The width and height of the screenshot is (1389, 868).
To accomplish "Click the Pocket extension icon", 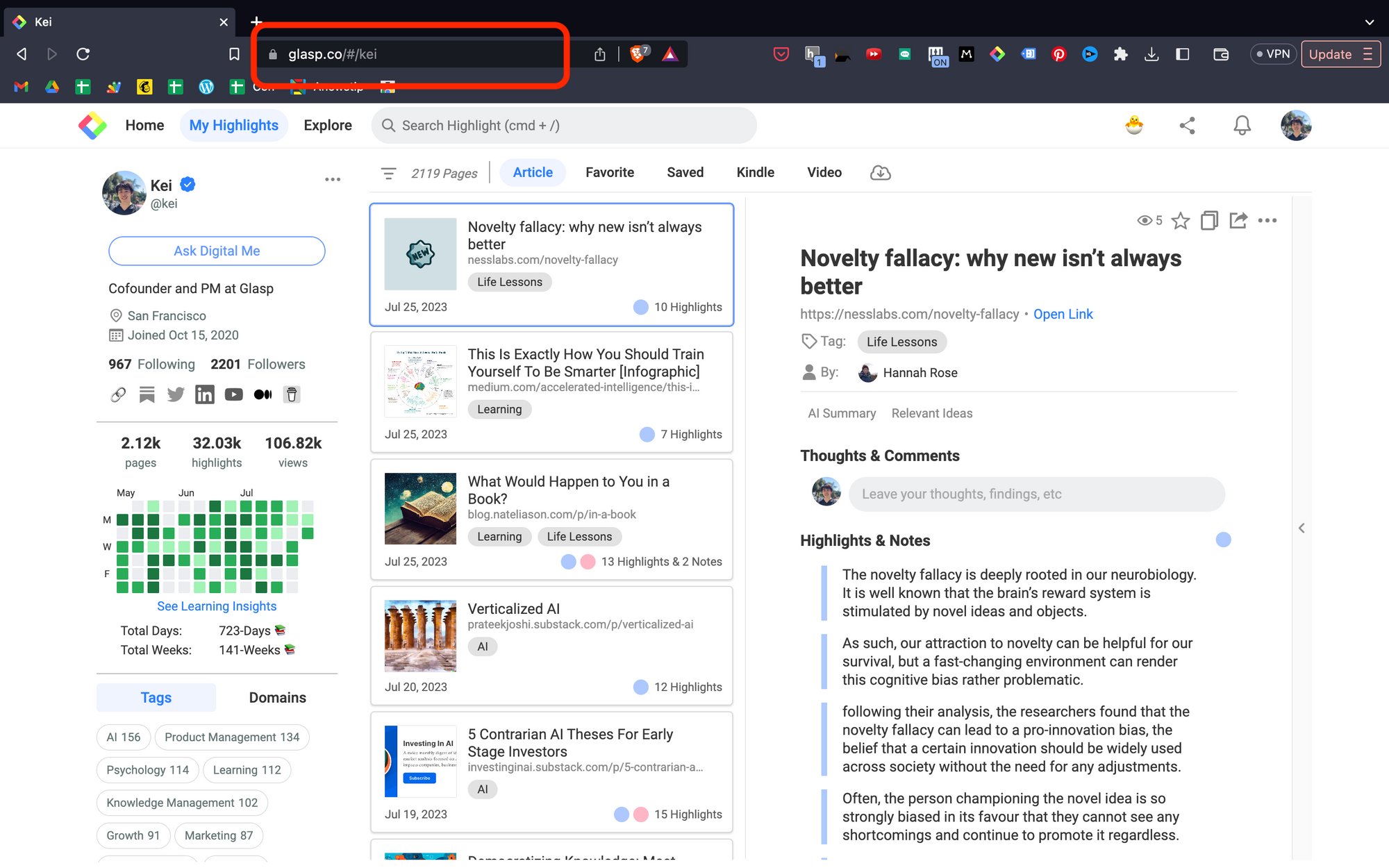I will (x=781, y=54).
